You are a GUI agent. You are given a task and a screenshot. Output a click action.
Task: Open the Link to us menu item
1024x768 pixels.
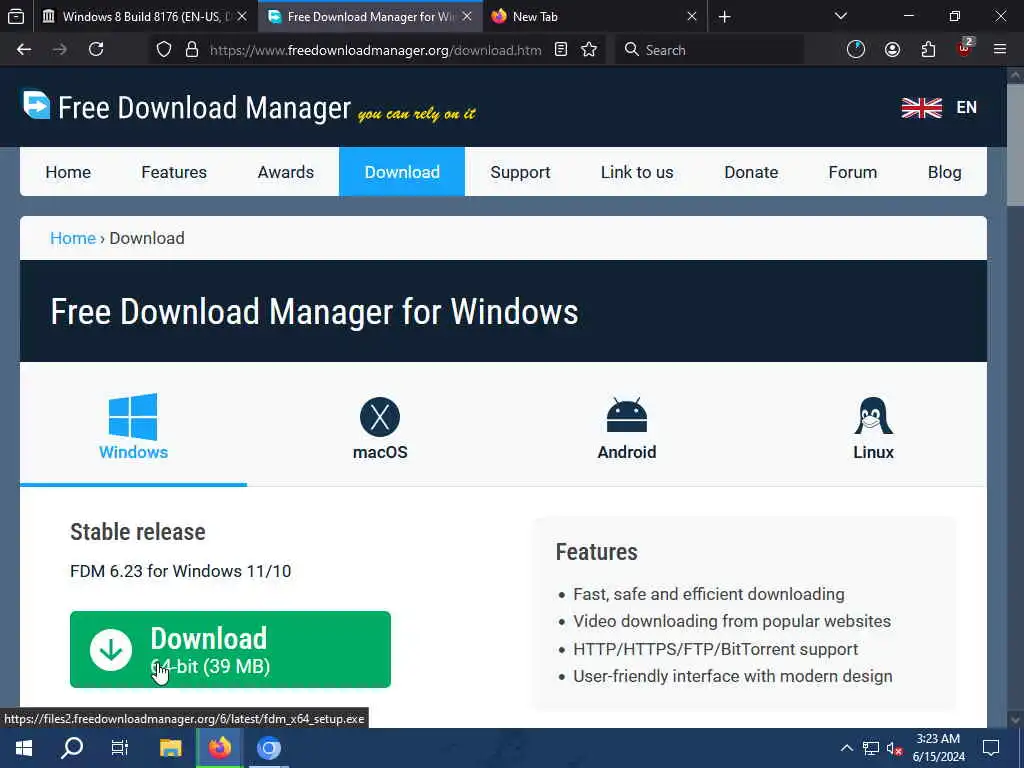point(637,172)
